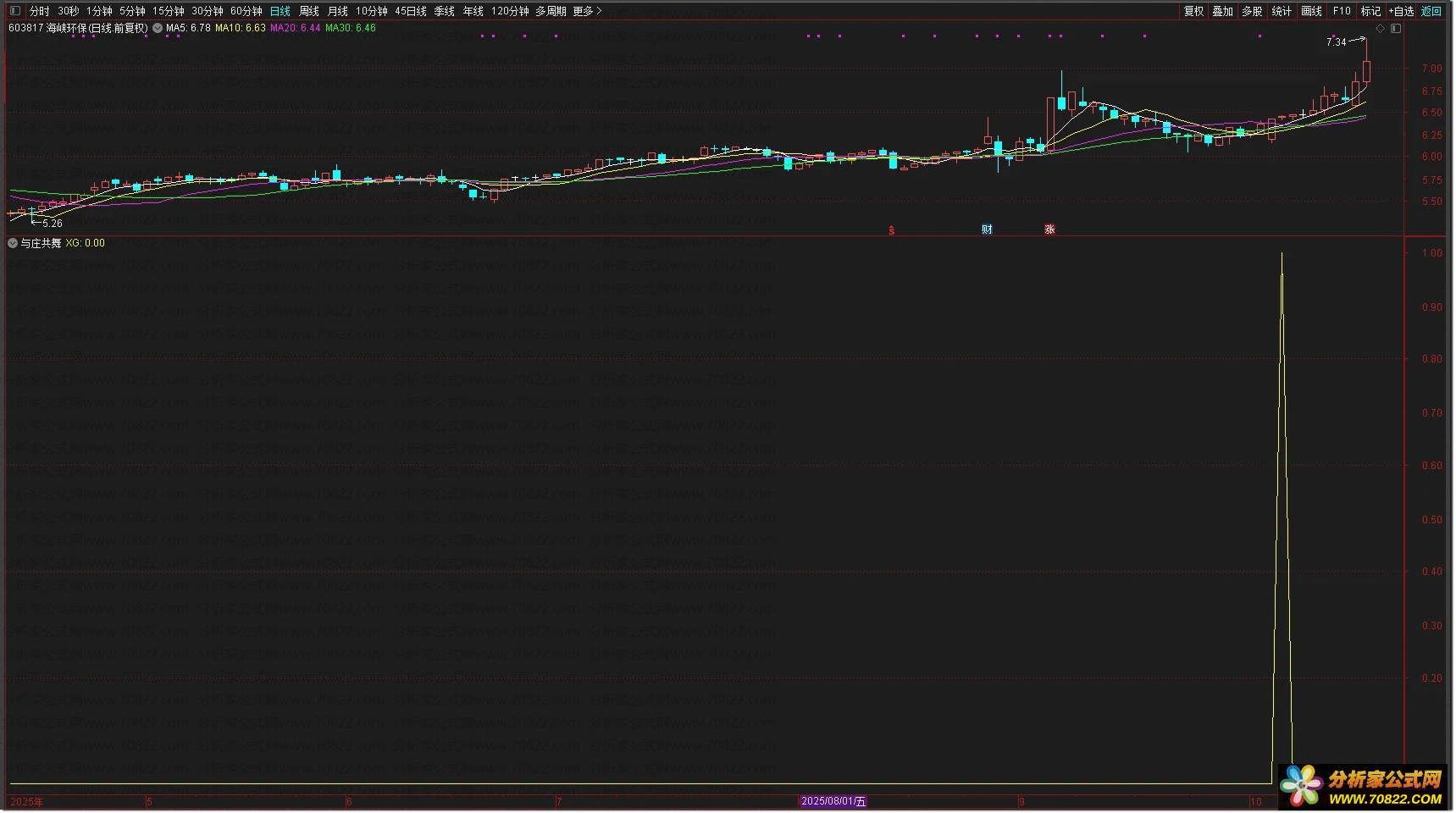Viewport: 1456px width, 813px height.
Task: Click the XG: 0.00 indicator value
Action: [x=86, y=243]
